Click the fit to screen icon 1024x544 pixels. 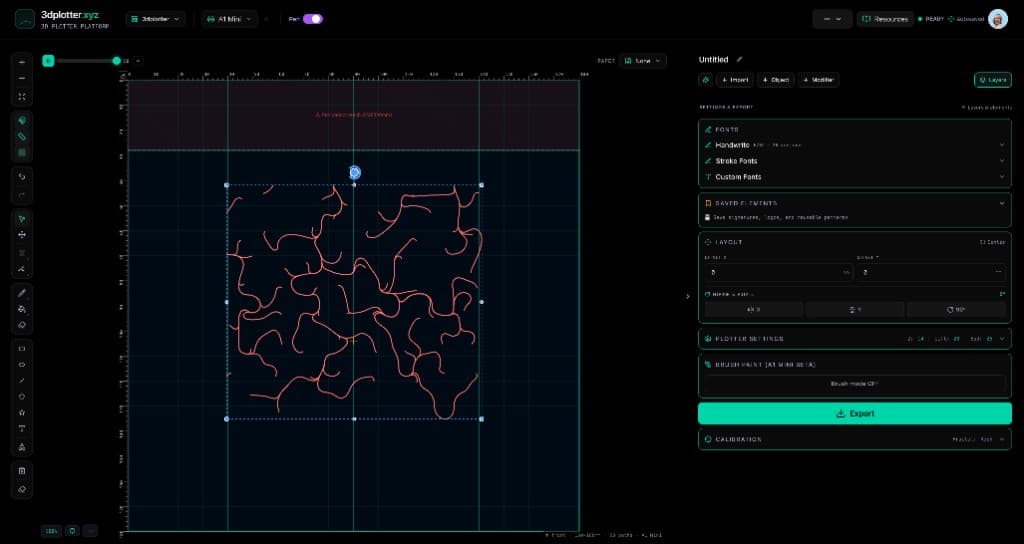pyautogui.click(x=22, y=96)
